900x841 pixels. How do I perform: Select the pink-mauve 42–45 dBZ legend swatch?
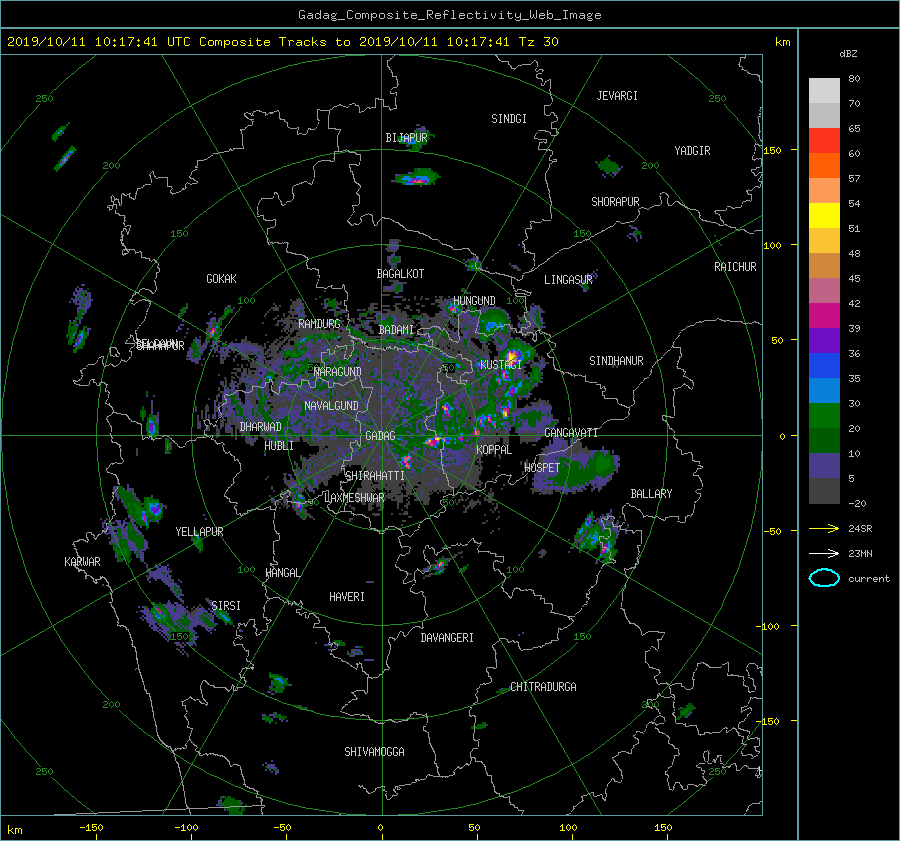824,291
